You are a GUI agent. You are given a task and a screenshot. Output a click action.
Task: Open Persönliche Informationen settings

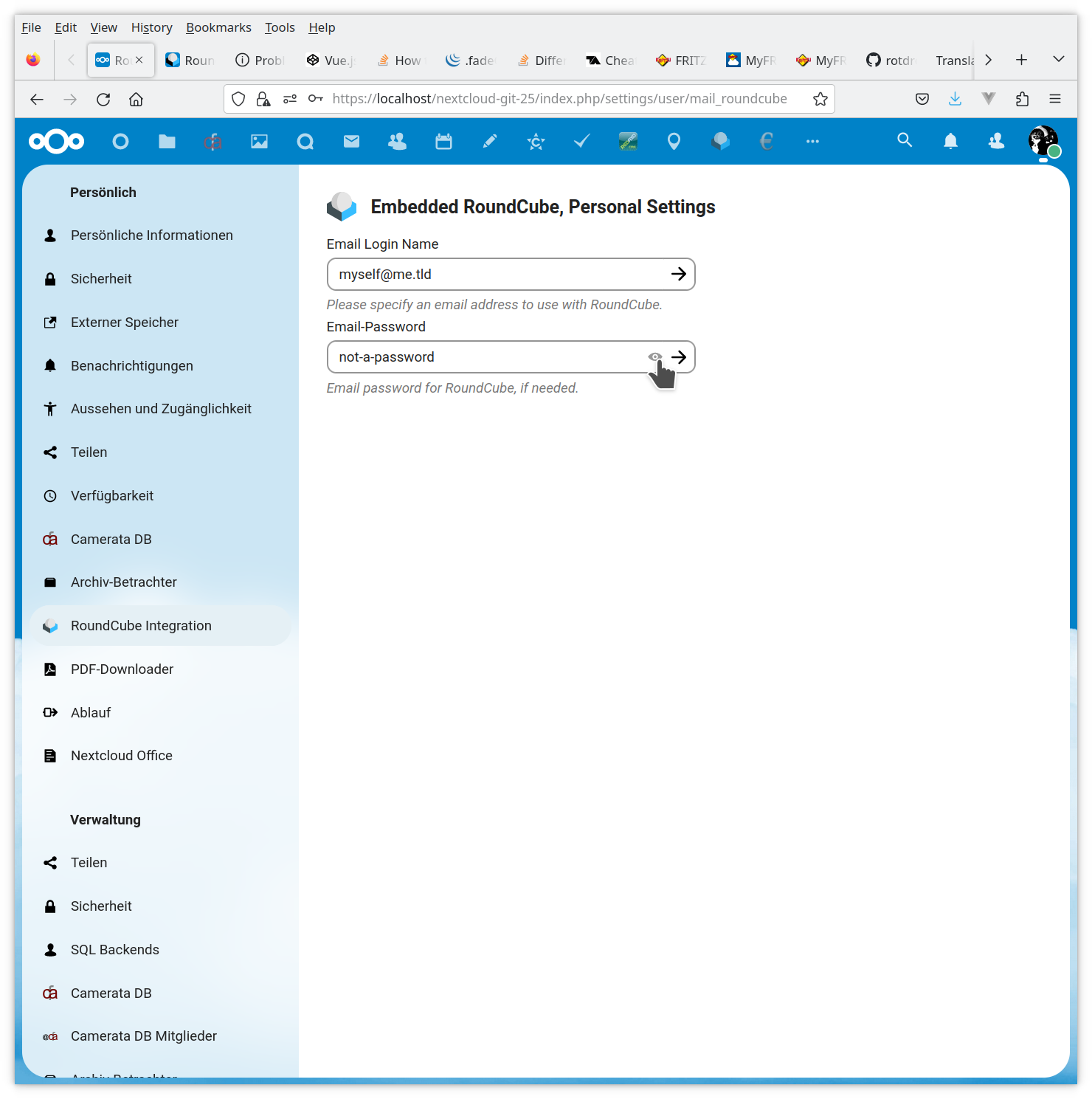click(x=160, y=235)
